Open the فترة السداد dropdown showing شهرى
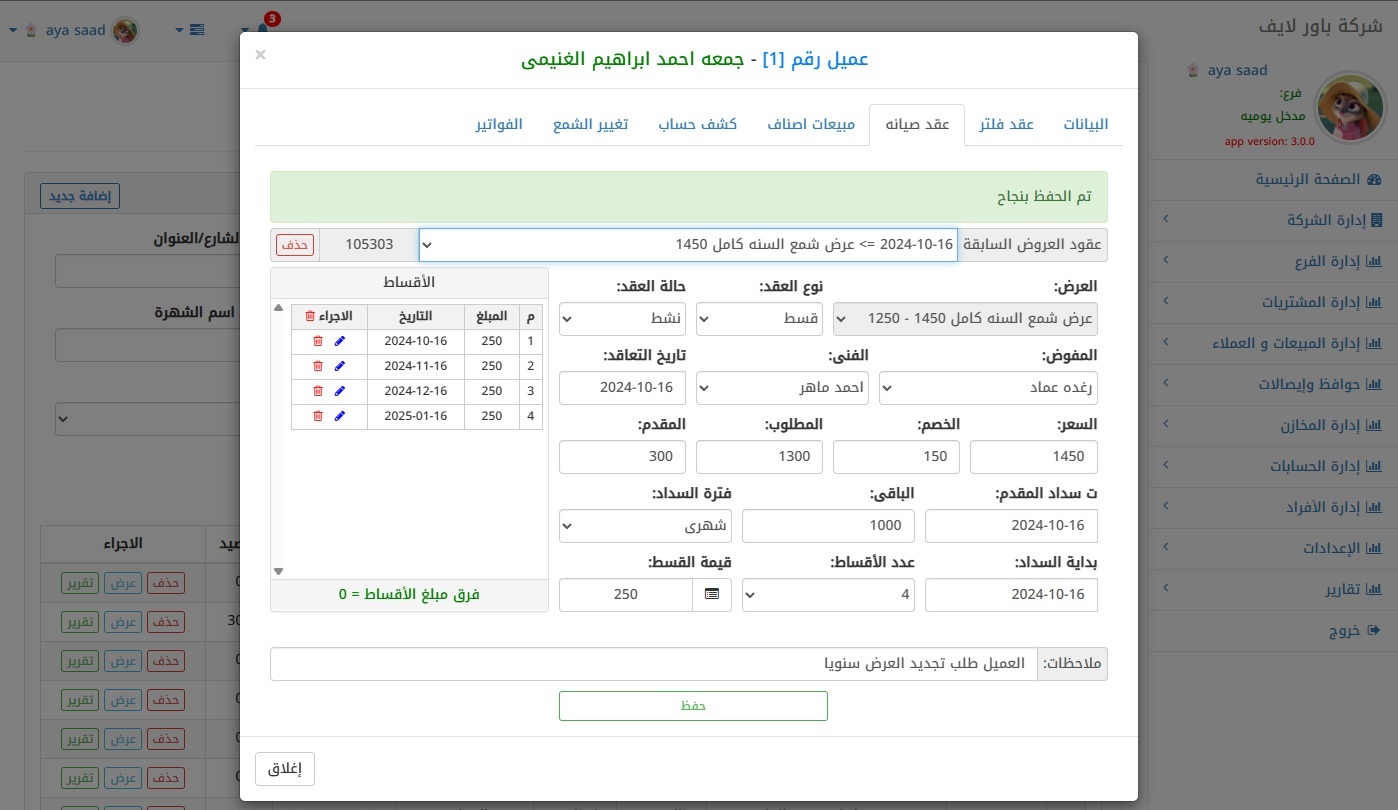Screen dimensions: 1398x810 pos(645,525)
